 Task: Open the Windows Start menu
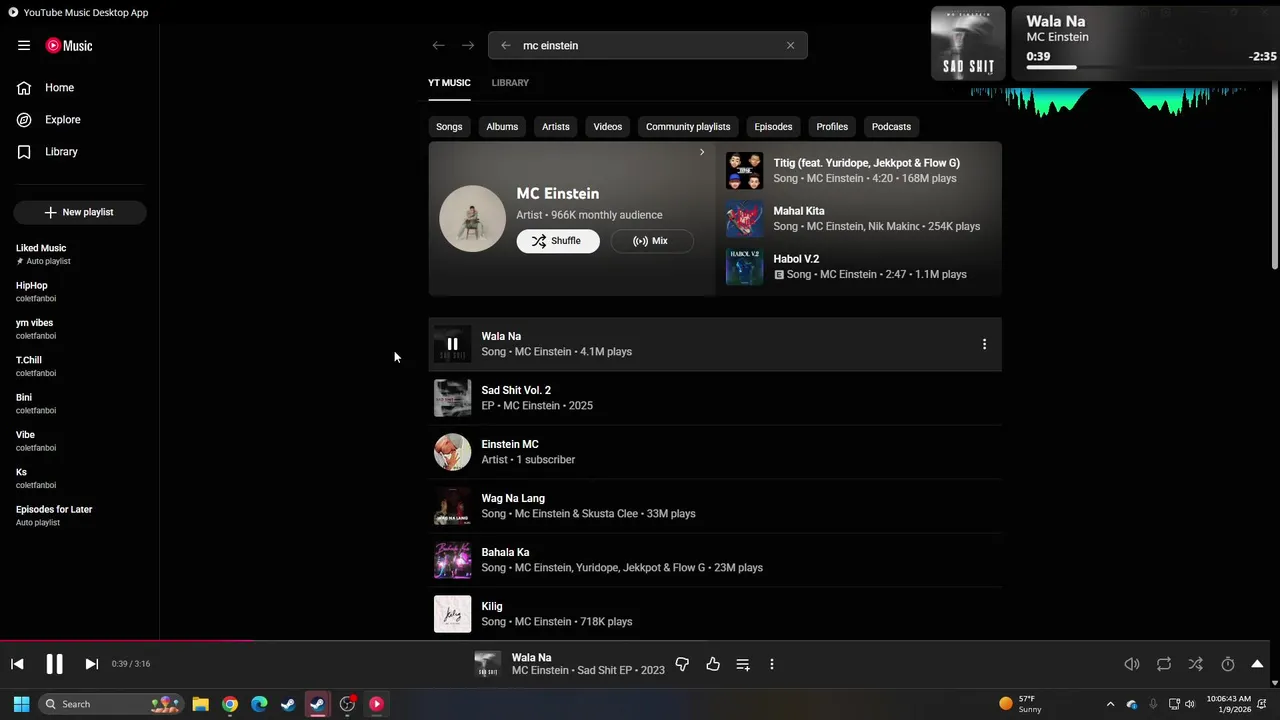(x=21, y=704)
